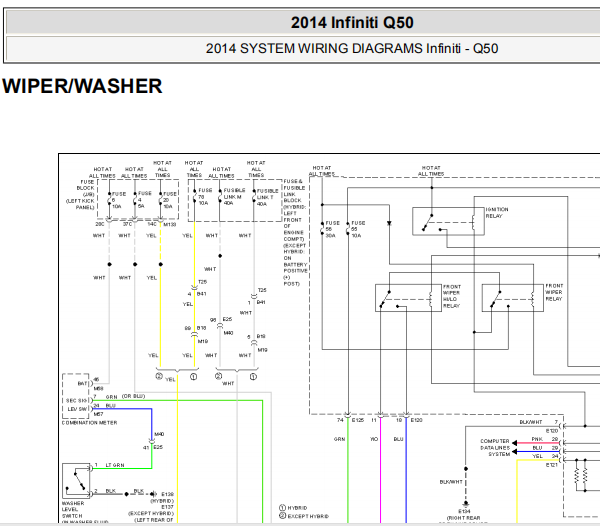The width and height of the screenshot is (600, 526).
Task: Click the SEC SIG terminal label
Action: click(77, 401)
